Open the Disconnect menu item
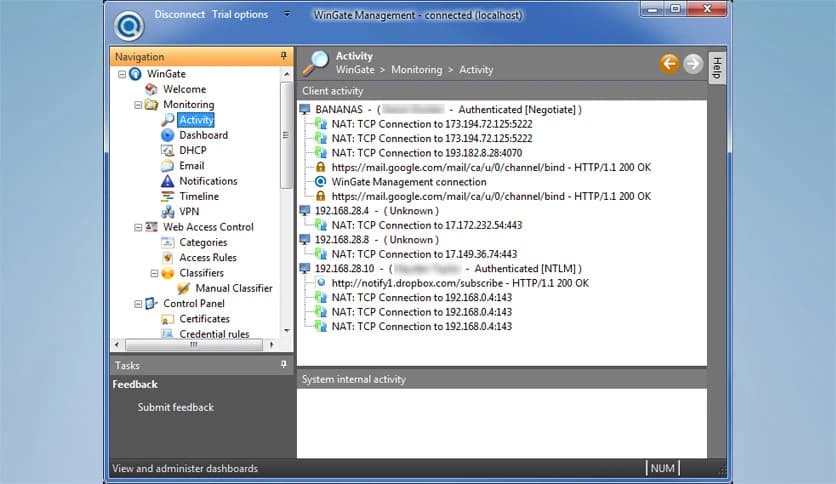Image resolution: width=836 pixels, height=484 pixels. pyautogui.click(x=179, y=14)
